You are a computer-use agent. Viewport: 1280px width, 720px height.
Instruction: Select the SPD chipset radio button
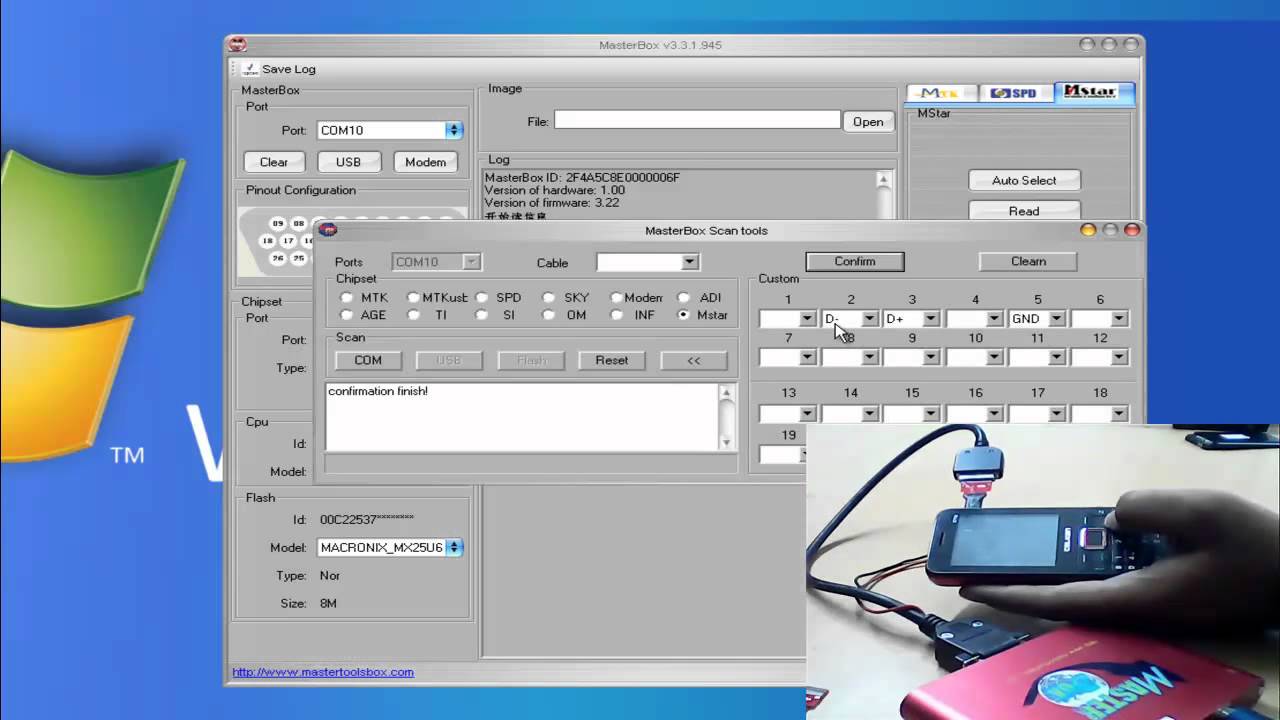pyautogui.click(x=481, y=298)
